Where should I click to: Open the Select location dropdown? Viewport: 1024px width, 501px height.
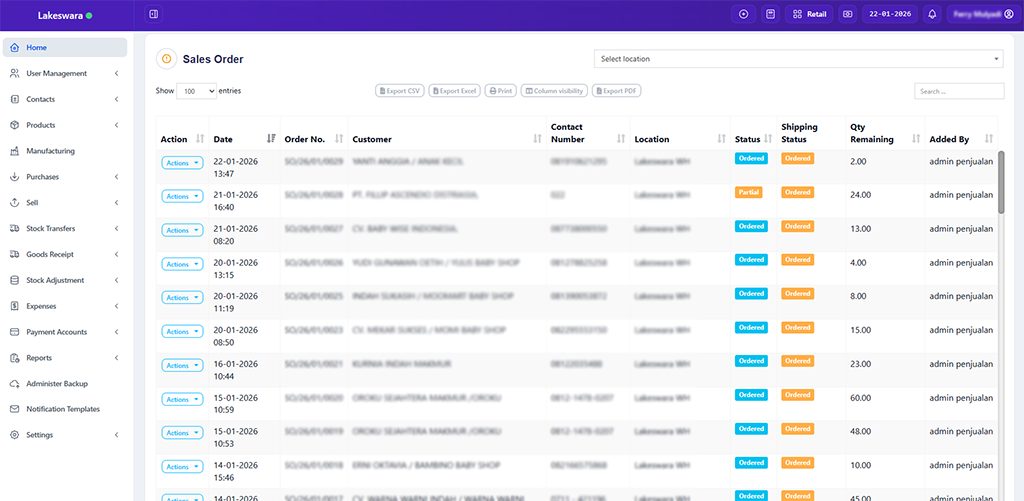coord(798,59)
